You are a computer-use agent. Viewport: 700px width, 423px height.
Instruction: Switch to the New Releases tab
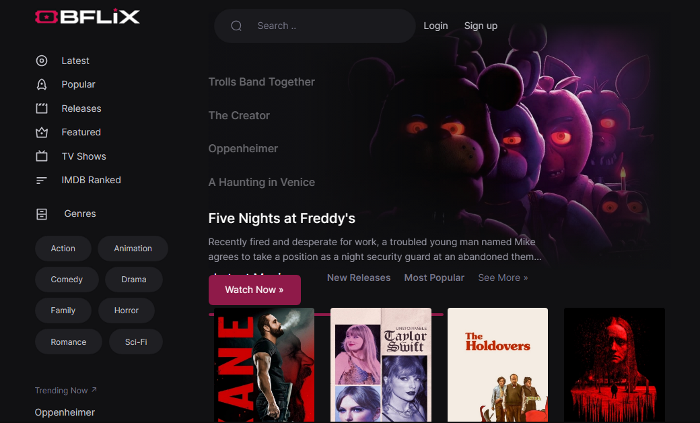(358, 278)
